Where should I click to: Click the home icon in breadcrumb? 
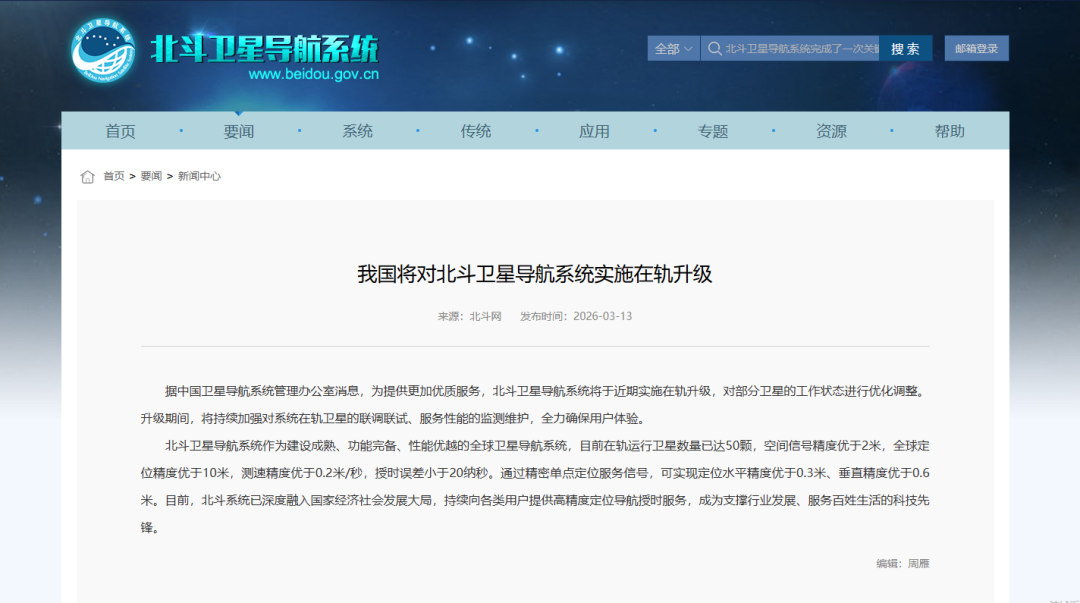tap(87, 176)
